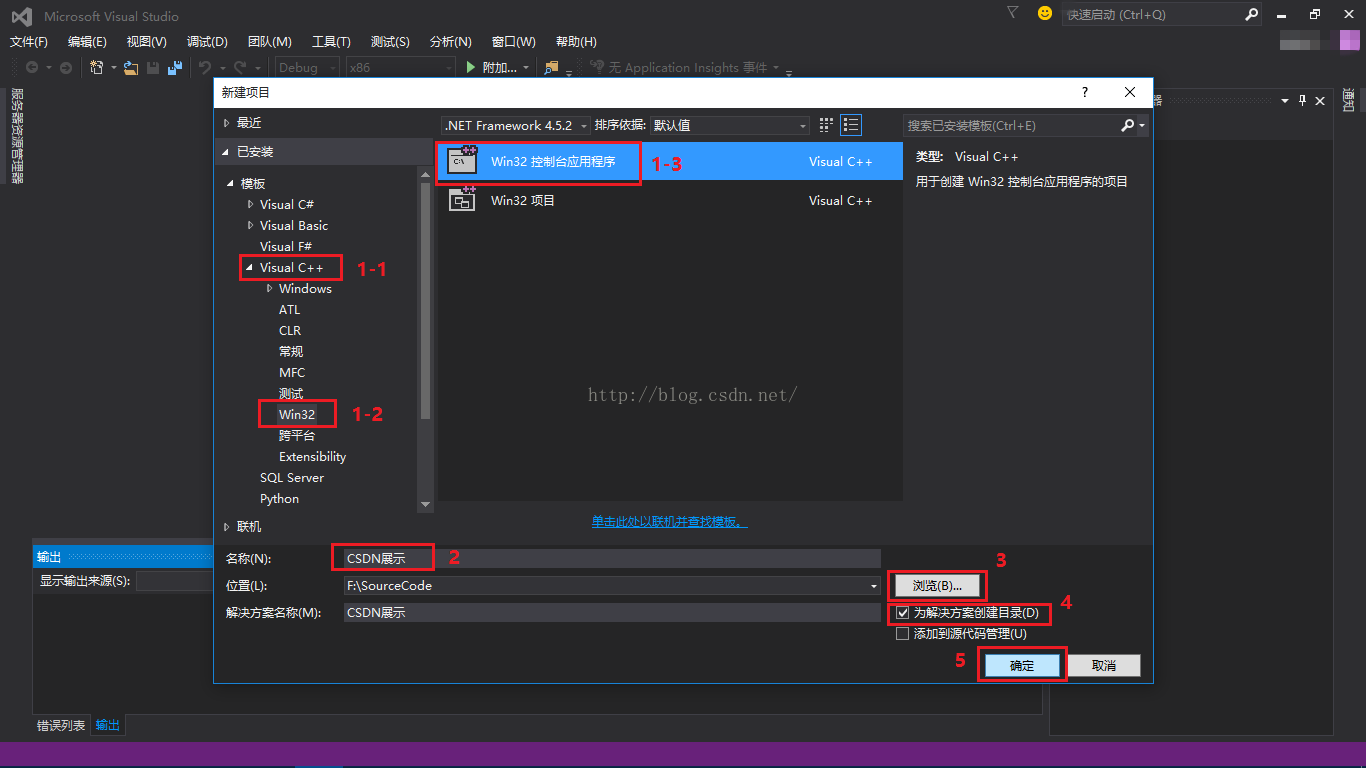
Task: Switch to the 输出 bottom tab
Action: (x=108, y=725)
